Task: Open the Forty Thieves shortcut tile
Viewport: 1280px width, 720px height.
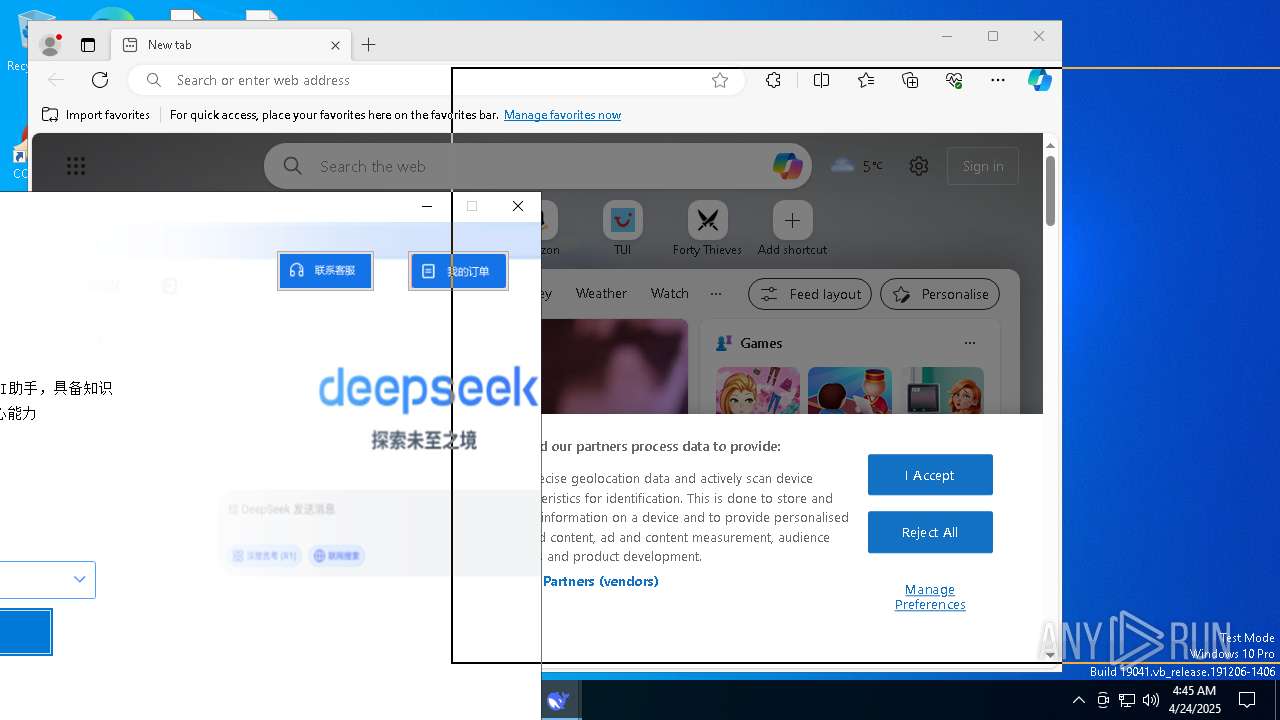Action: click(707, 228)
